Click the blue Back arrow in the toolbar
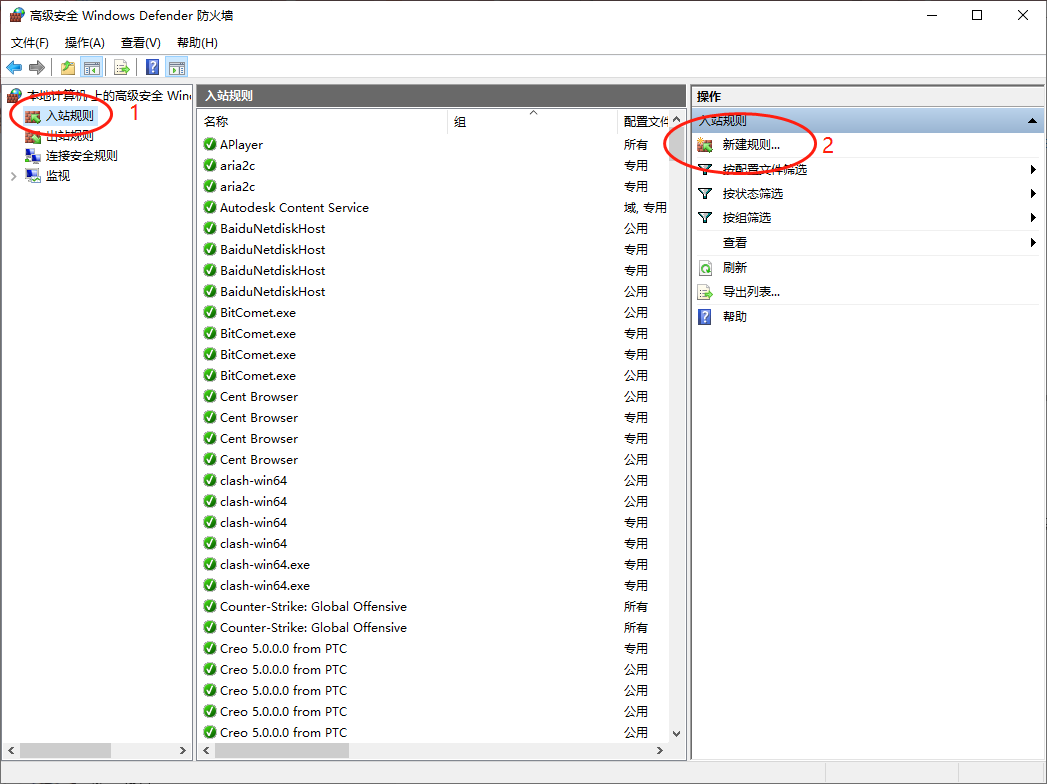The height and width of the screenshot is (784, 1047). [14, 67]
